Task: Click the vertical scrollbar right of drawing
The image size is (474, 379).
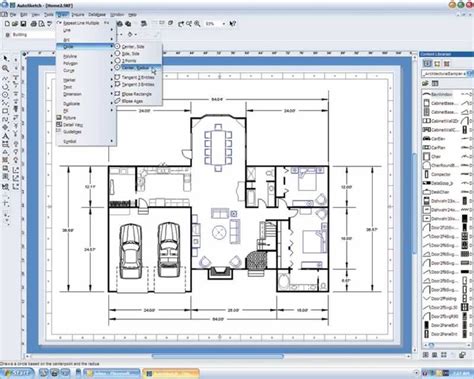Action: point(415,203)
